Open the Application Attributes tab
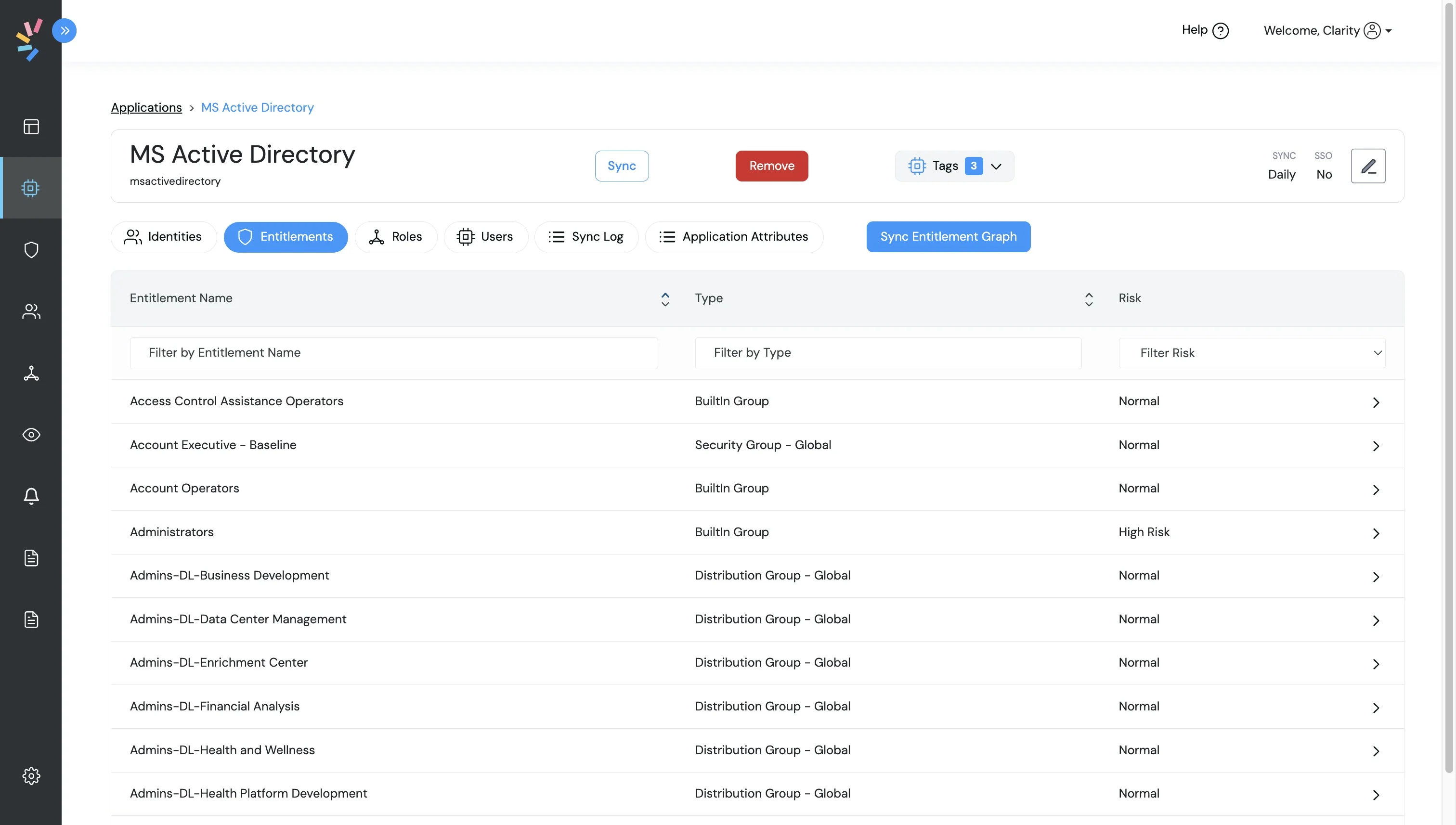Screen dimensions: 1456x825 pos(734,237)
